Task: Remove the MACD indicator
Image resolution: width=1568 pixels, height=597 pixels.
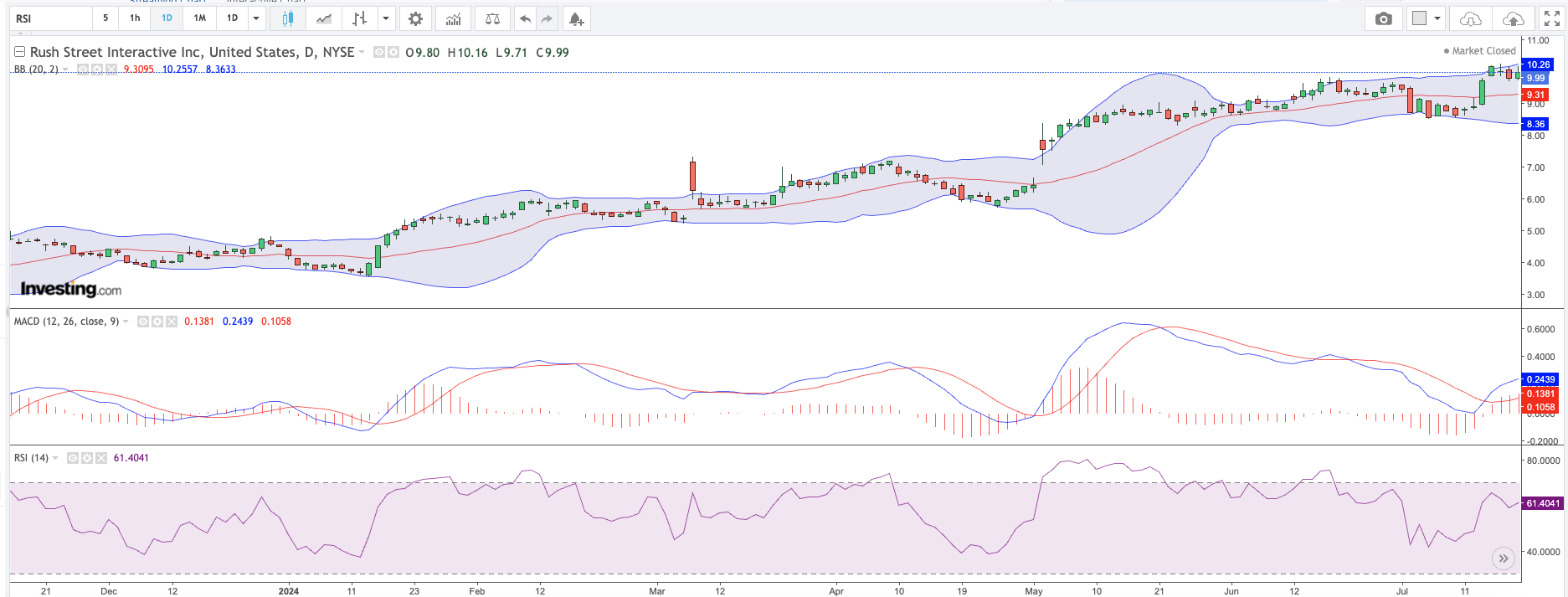Action: [x=172, y=322]
